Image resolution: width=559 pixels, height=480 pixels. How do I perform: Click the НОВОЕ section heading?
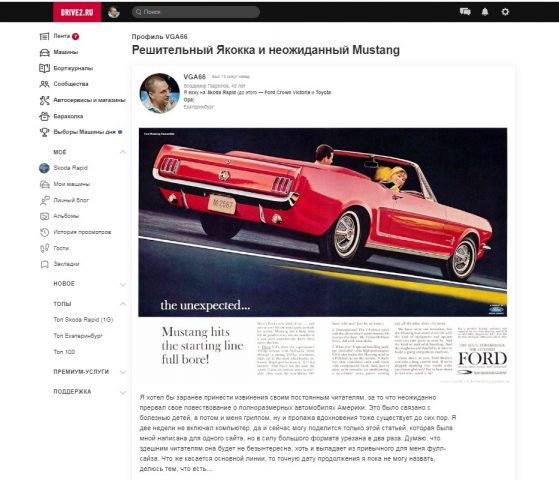pos(64,284)
